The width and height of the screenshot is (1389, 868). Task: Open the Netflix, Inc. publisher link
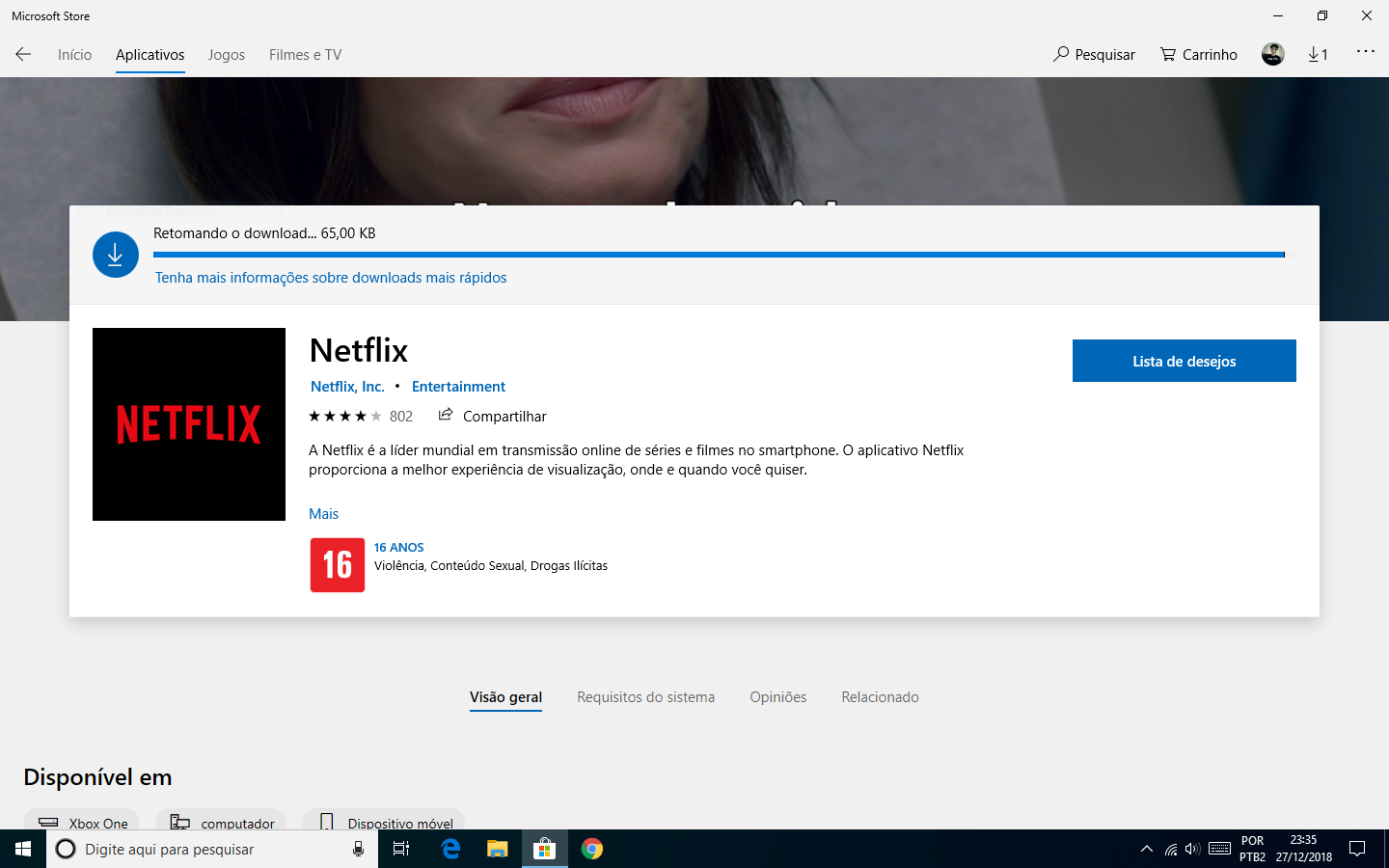pos(347,387)
